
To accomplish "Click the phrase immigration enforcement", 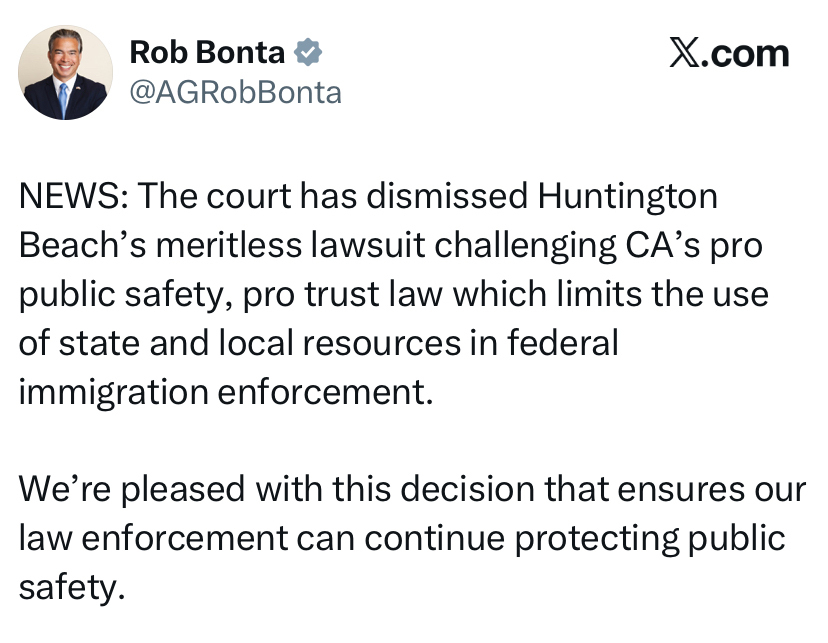I will point(227,391).
